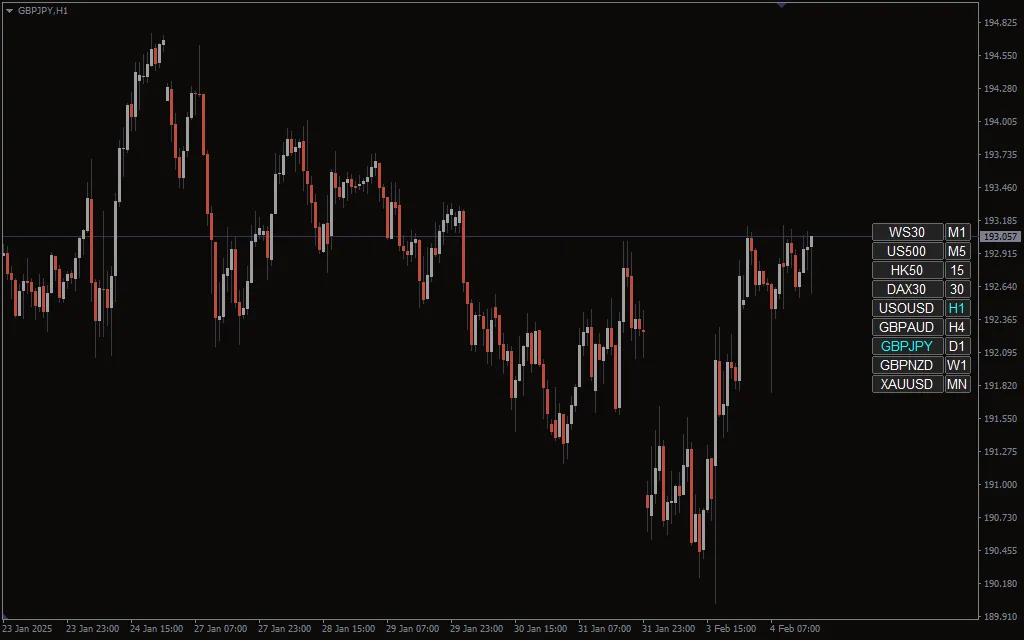Open the GBPAUD chart
The width and height of the screenshot is (1024, 640).
click(906, 327)
